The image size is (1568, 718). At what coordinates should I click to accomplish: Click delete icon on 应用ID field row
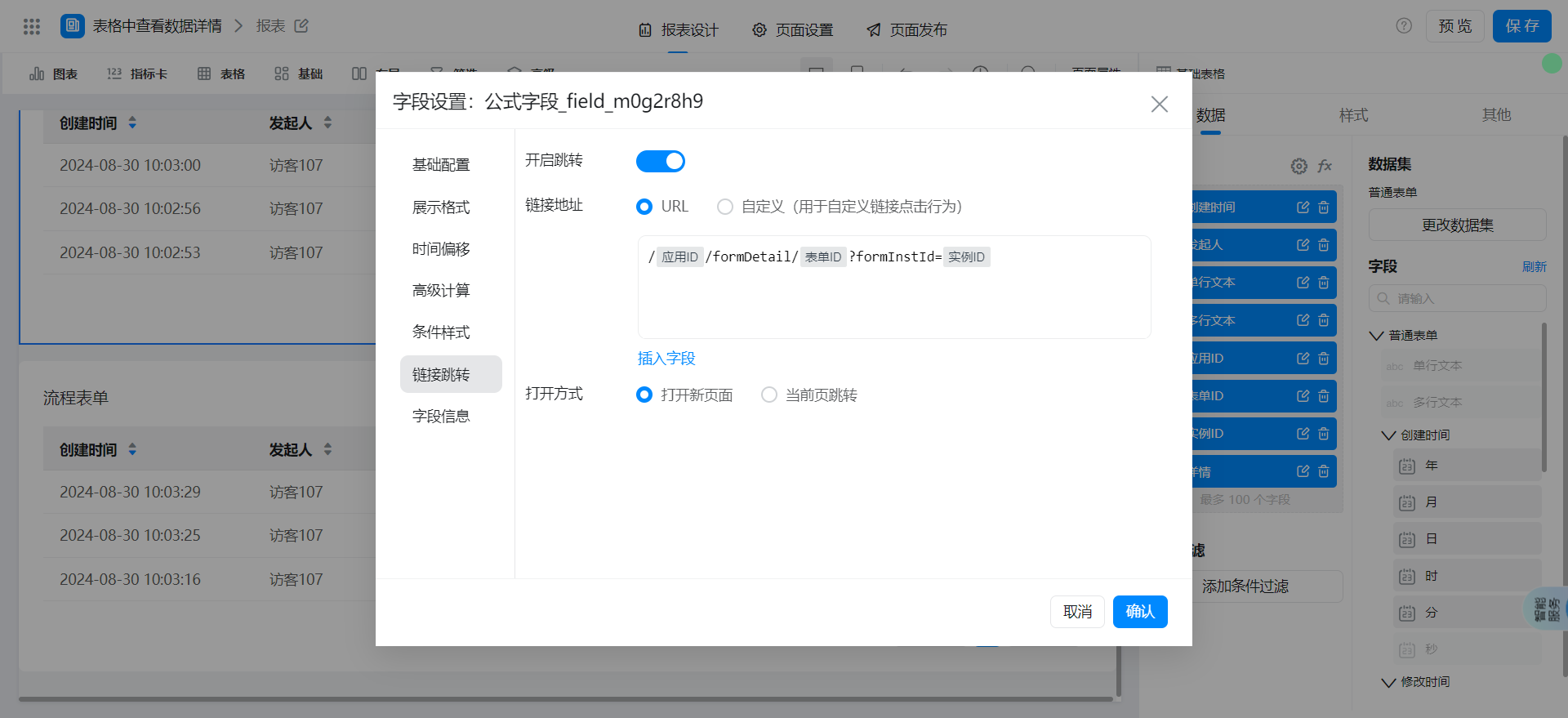pos(1324,359)
